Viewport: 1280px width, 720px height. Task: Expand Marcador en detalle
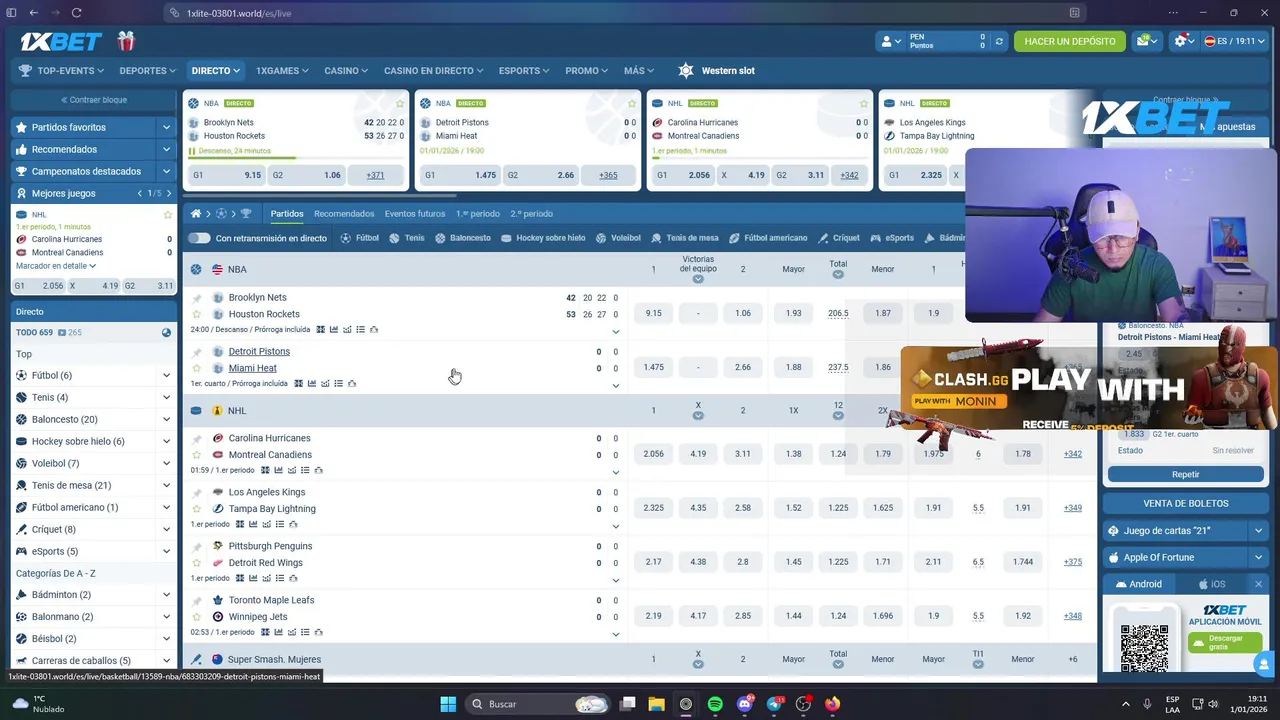click(56, 265)
